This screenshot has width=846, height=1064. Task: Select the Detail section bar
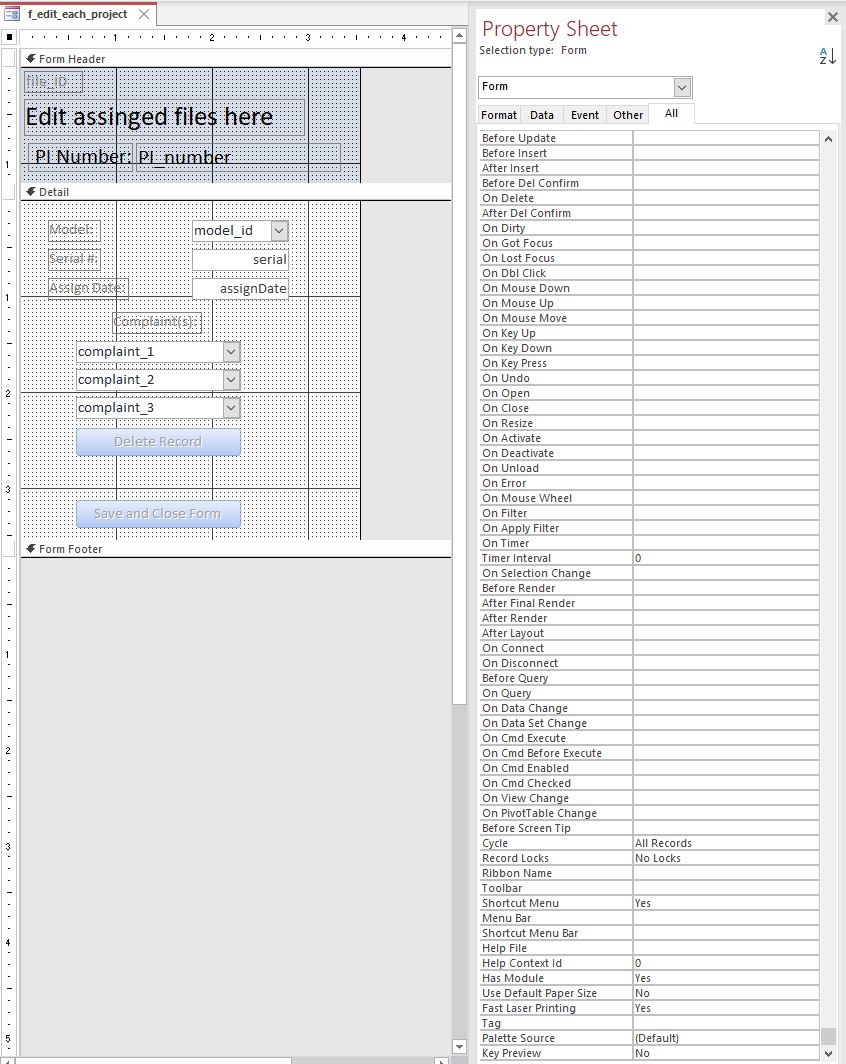pyautogui.click(x=236, y=192)
